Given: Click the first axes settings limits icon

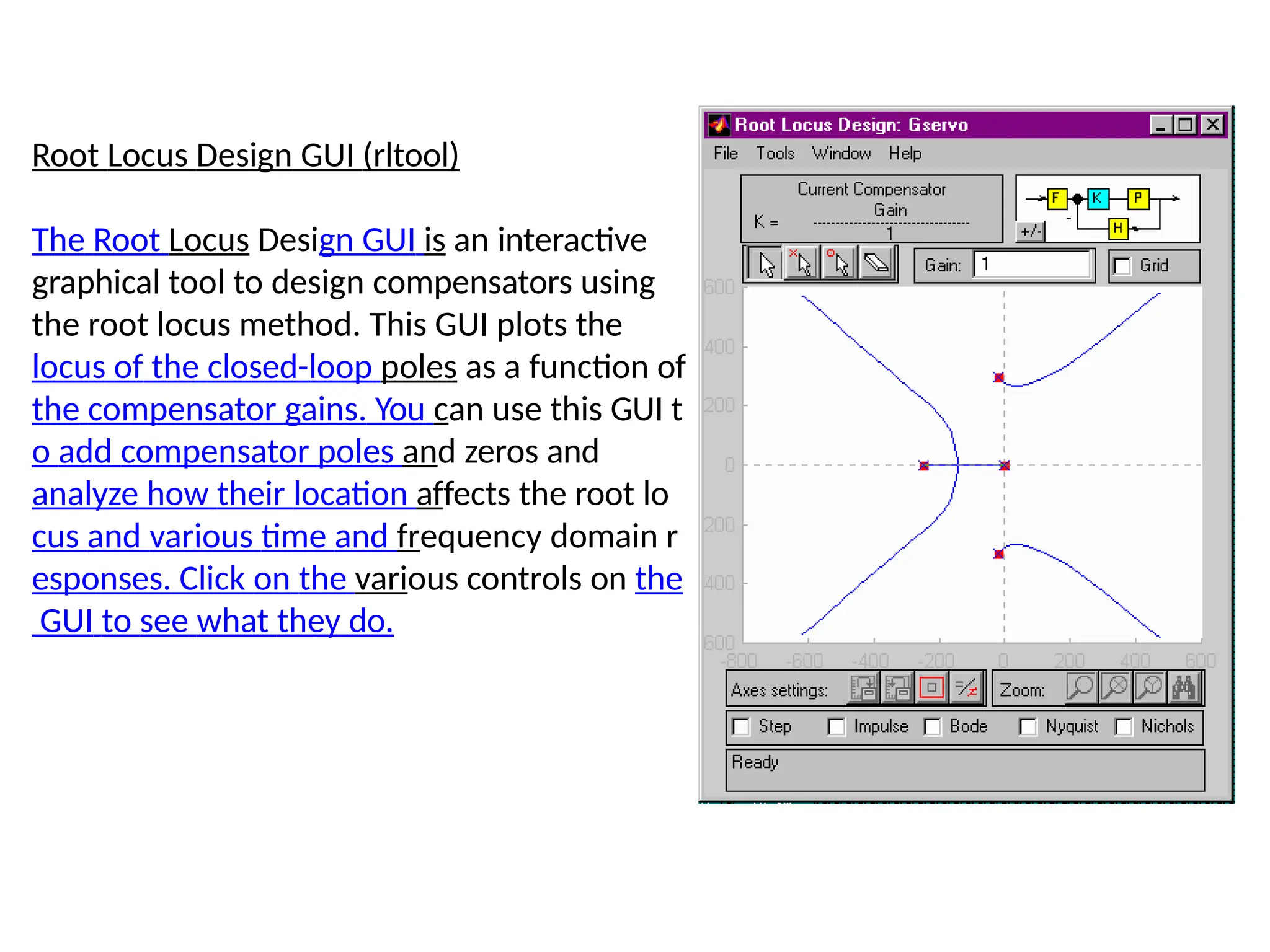Looking at the screenshot, I should (864, 688).
